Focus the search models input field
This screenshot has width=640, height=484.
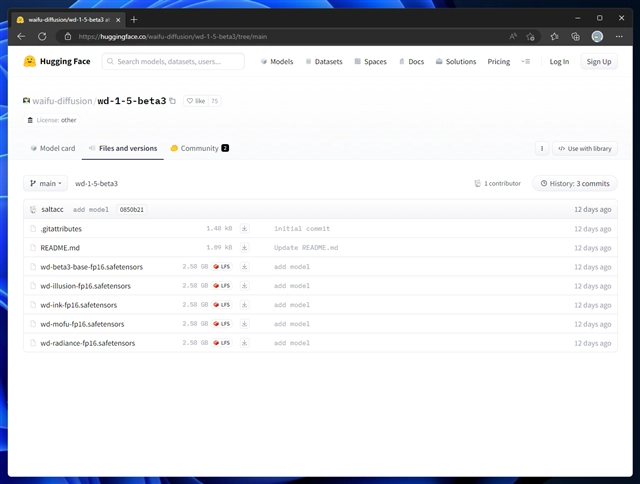pos(173,62)
